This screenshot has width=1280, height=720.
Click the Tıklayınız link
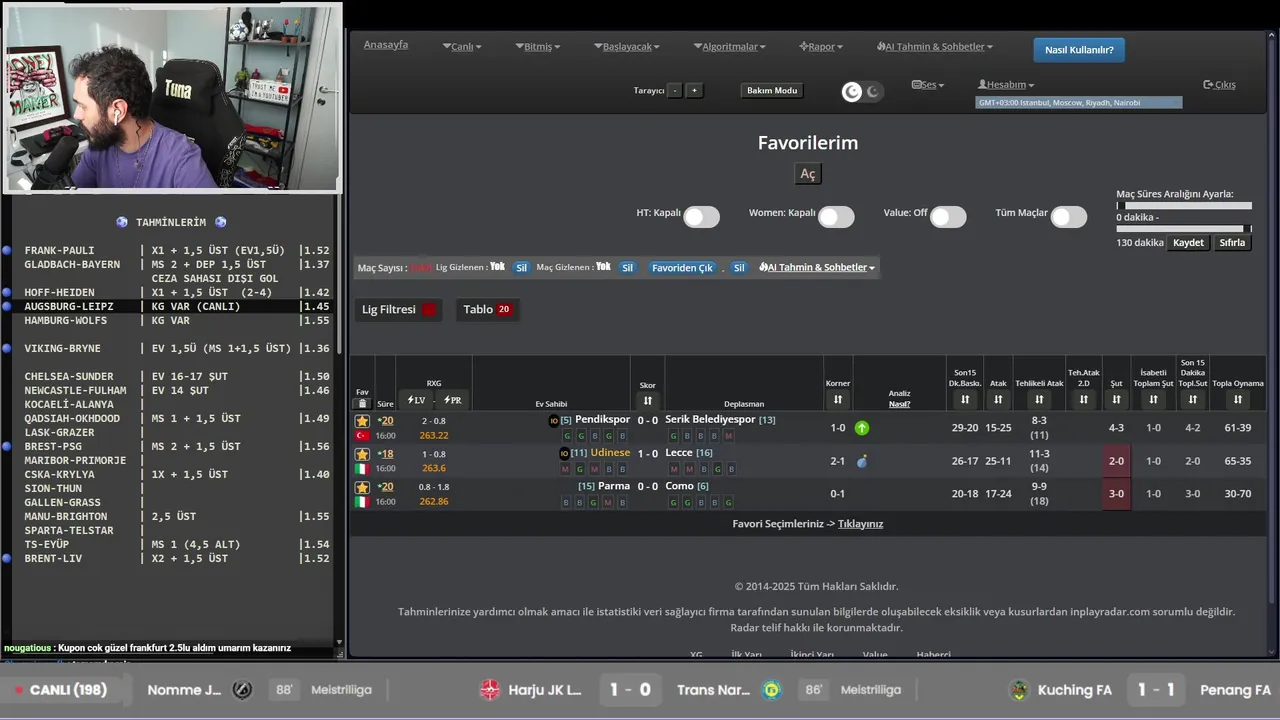pyautogui.click(x=860, y=524)
